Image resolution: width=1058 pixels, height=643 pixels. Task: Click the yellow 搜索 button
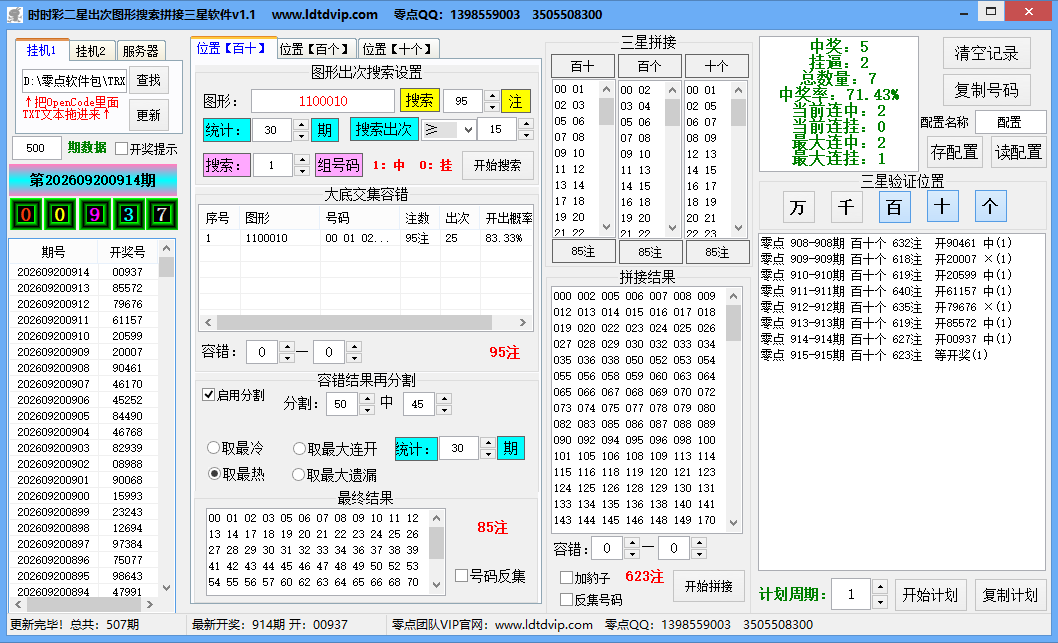pyautogui.click(x=419, y=101)
